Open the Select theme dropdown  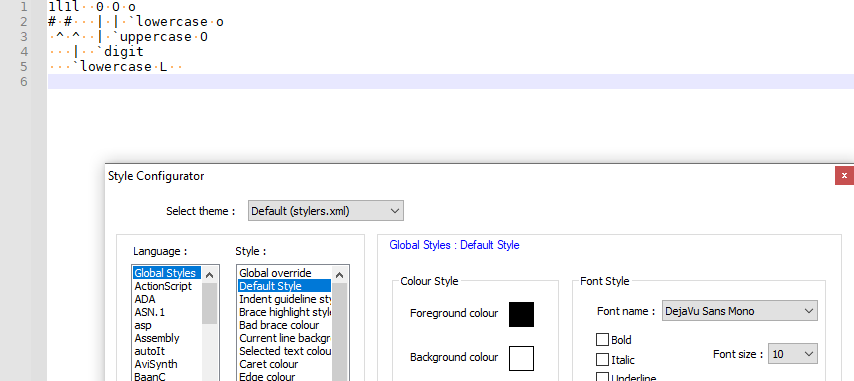pos(326,211)
